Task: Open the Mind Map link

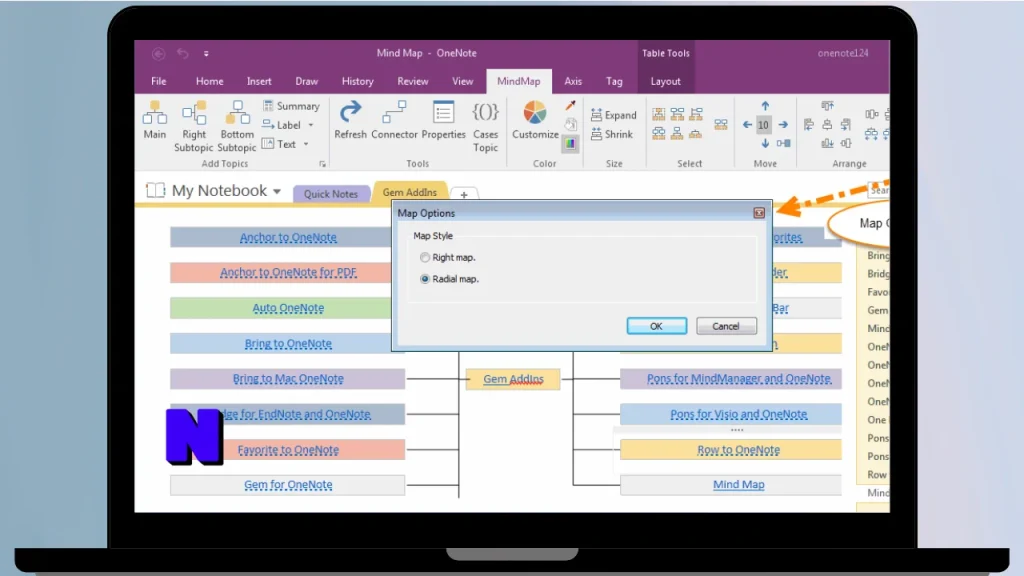Action: coord(739,485)
